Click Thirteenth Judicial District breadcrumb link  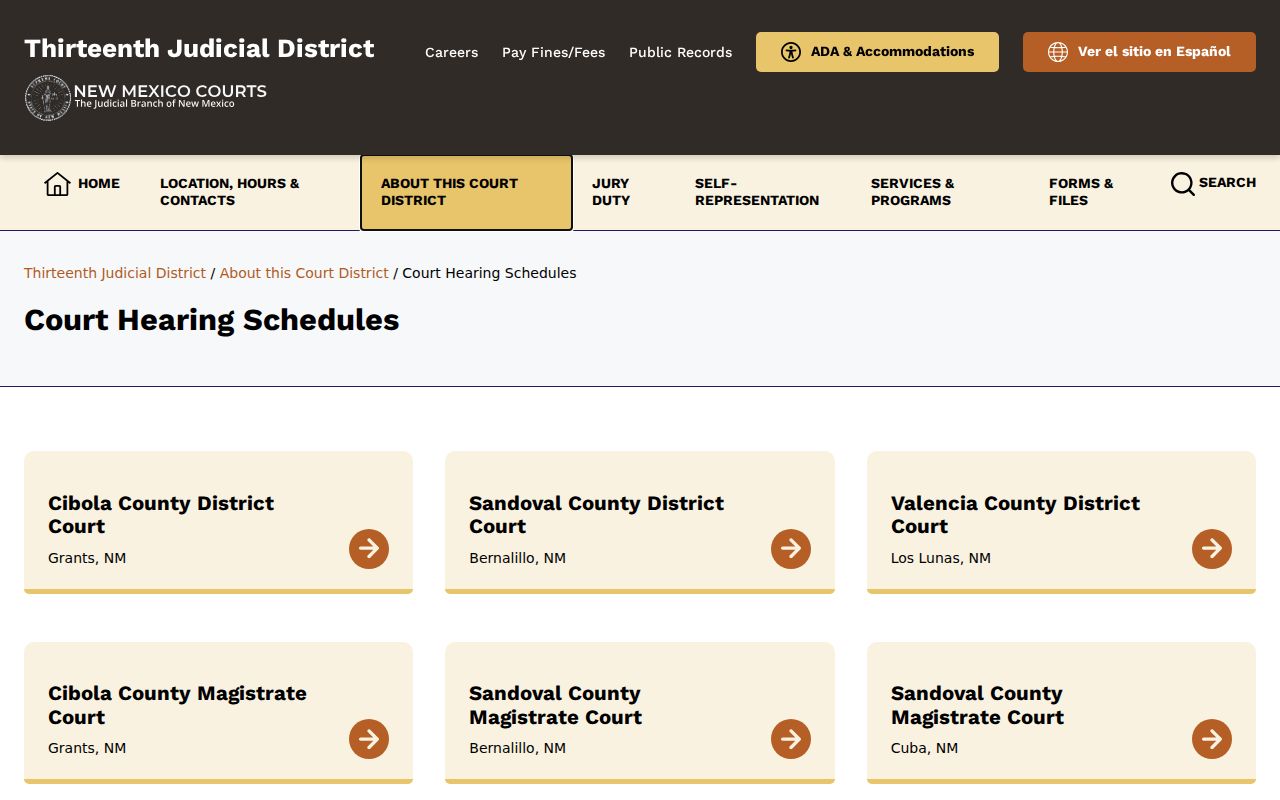point(115,273)
